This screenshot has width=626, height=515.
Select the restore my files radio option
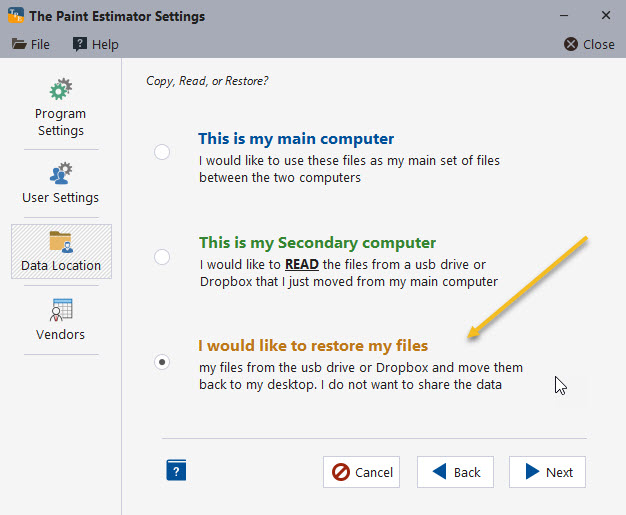(x=162, y=362)
